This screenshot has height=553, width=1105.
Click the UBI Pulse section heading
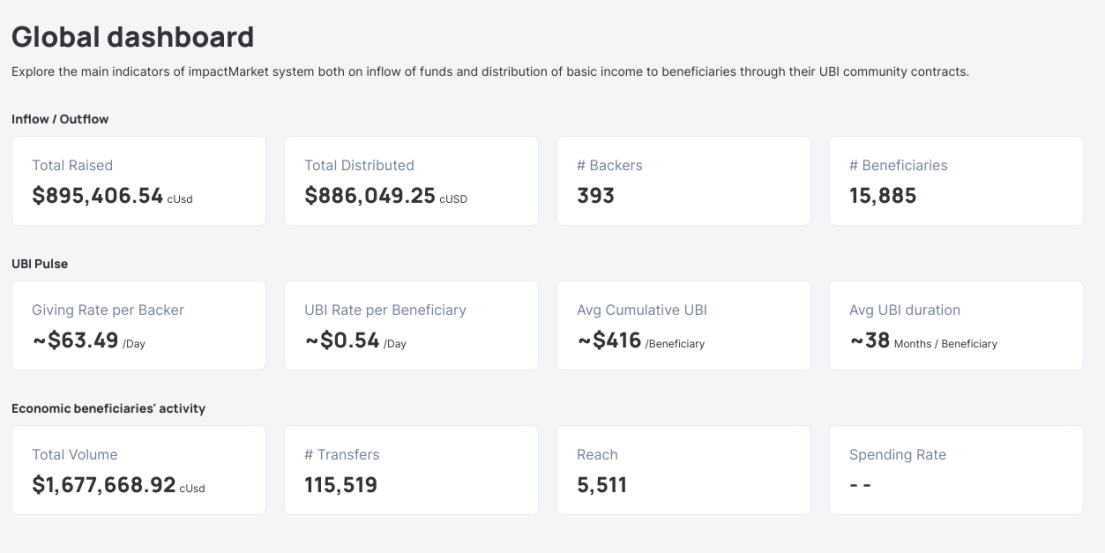click(x=39, y=263)
